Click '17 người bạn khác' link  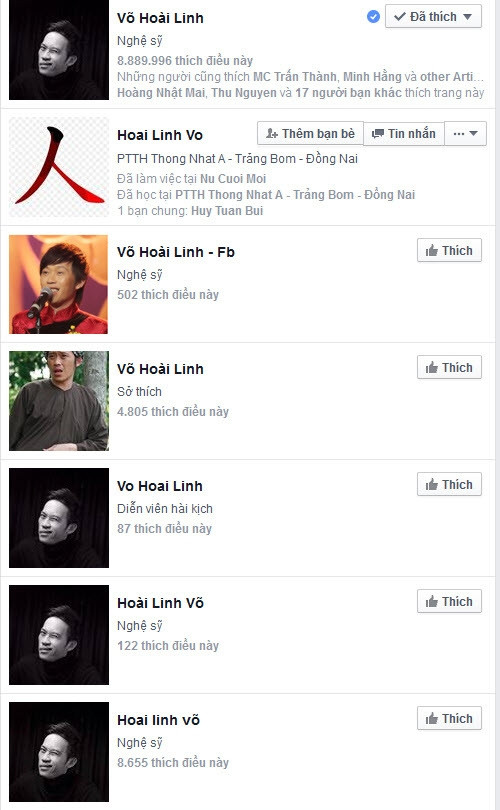coord(348,93)
